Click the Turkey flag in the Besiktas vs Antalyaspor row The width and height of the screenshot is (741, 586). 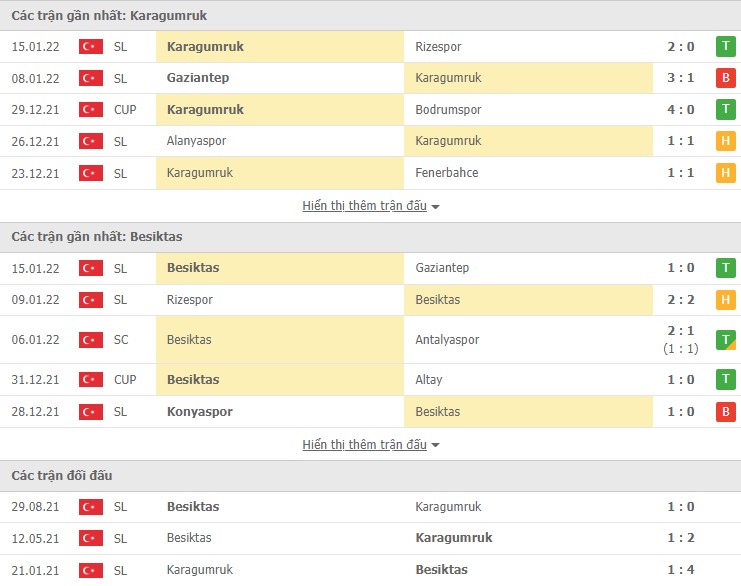coord(91,340)
